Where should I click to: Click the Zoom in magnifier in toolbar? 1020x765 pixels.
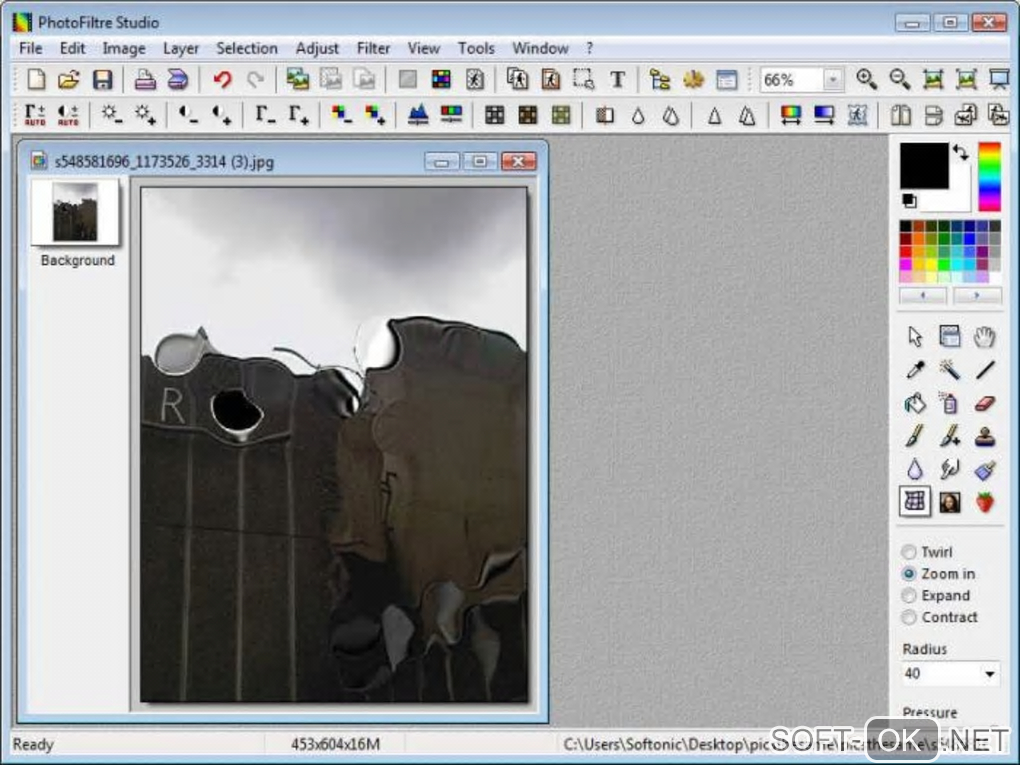[x=866, y=79]
